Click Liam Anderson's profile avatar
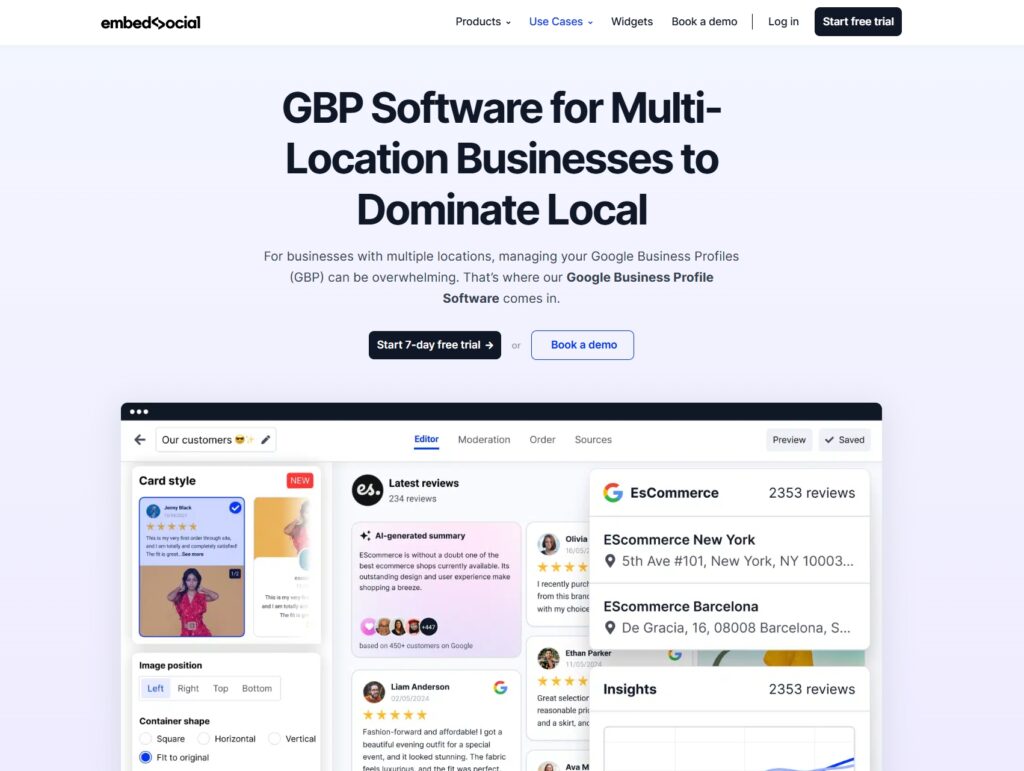 (374, 691)
